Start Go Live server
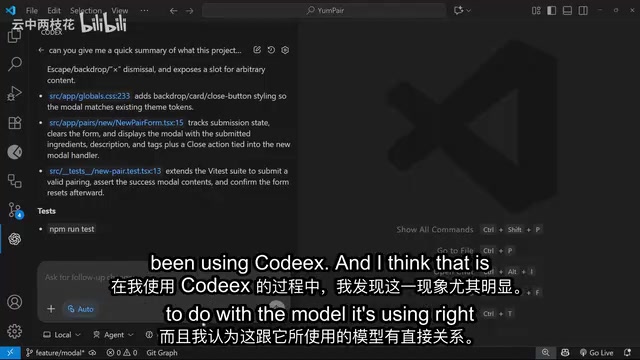Screen dimensions: 640x360 tap(596, 353)
